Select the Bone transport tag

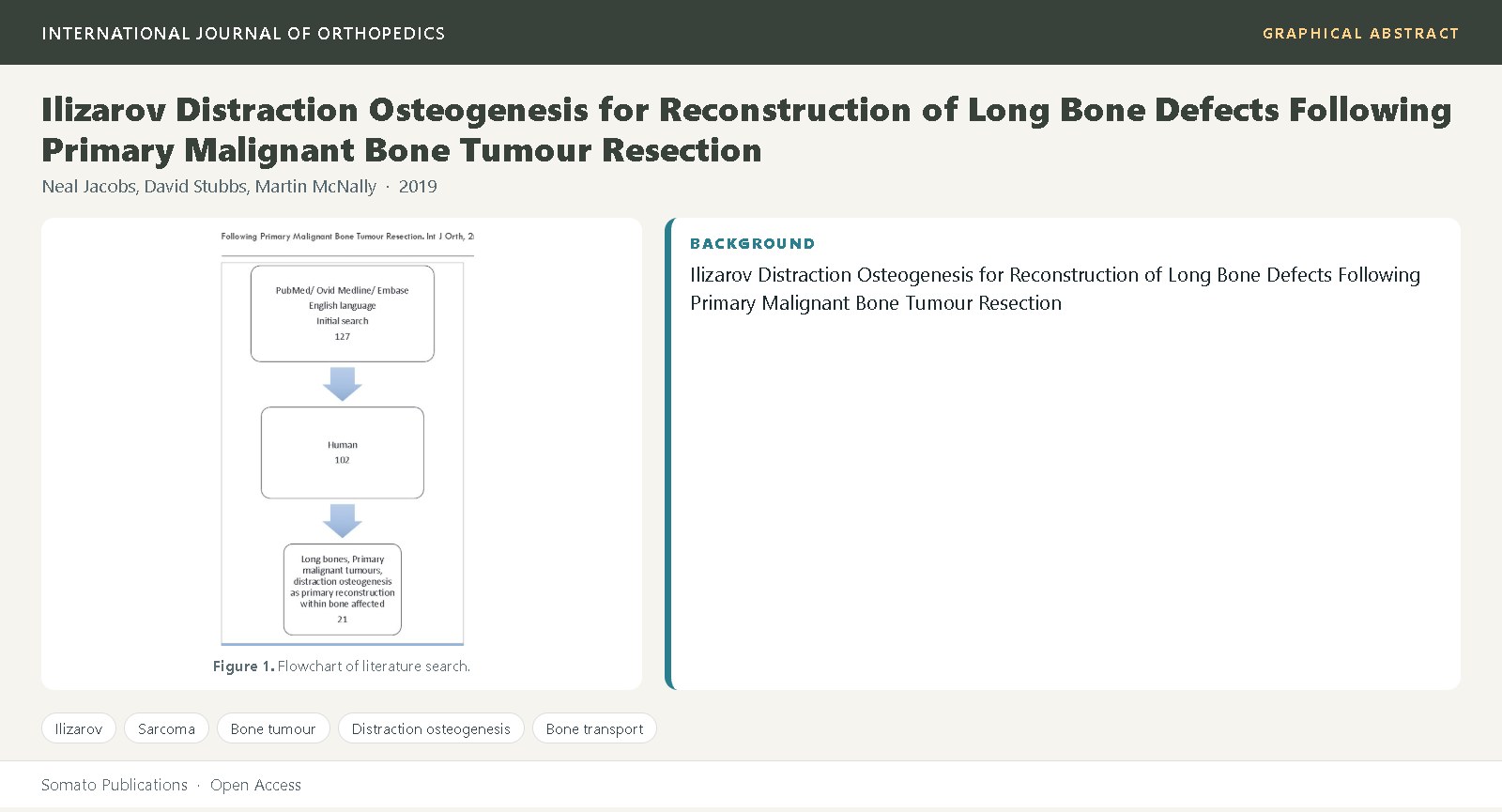pos(594,728)
